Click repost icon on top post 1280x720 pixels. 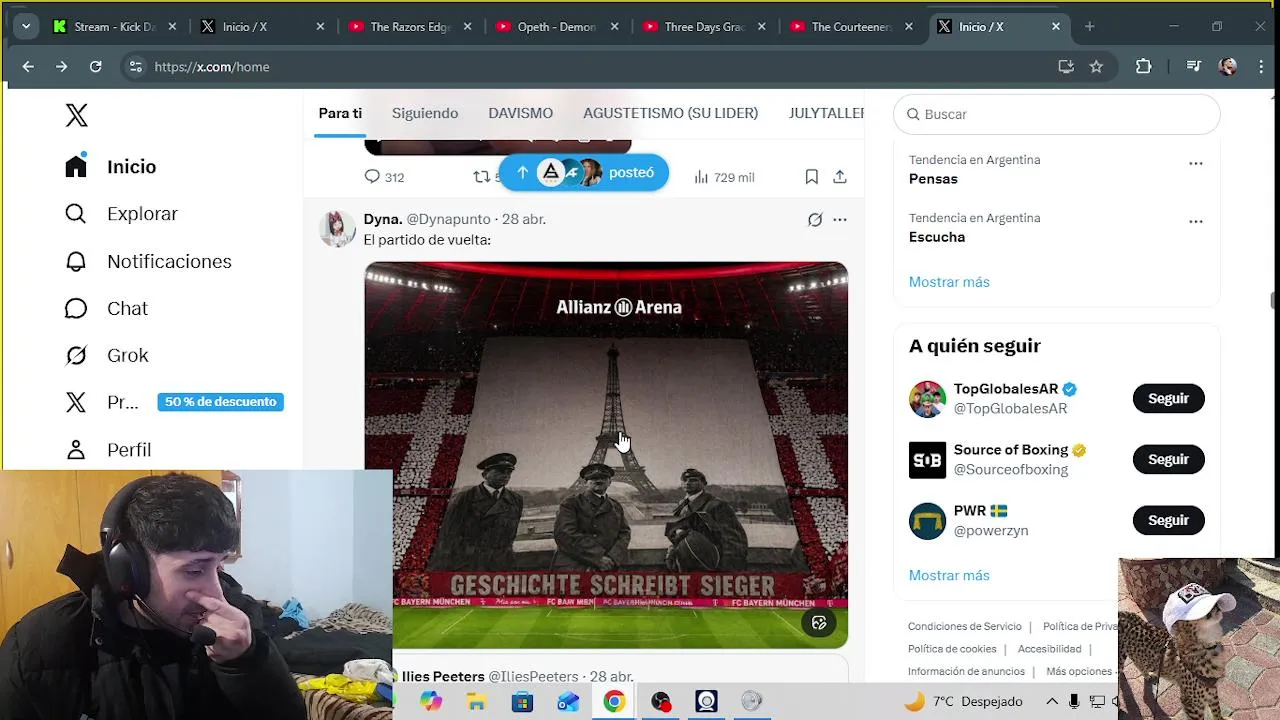482,177
